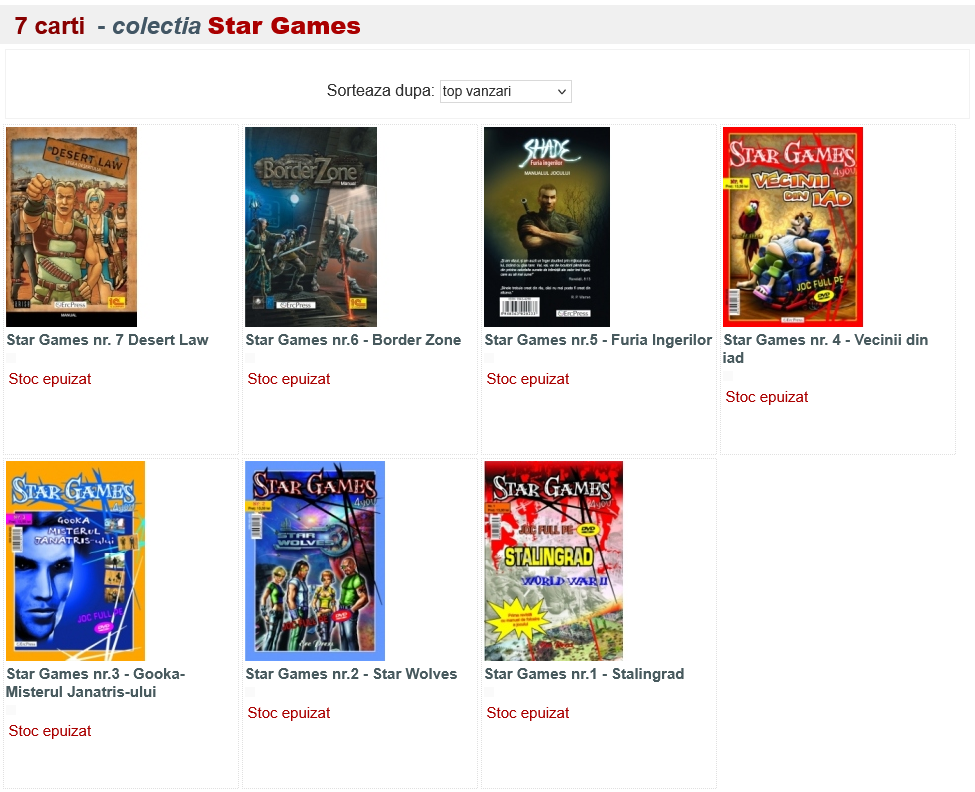
Task: Open the Gooka Misterul Janatris-ului cover image
Action: click(x=75, y=561)
